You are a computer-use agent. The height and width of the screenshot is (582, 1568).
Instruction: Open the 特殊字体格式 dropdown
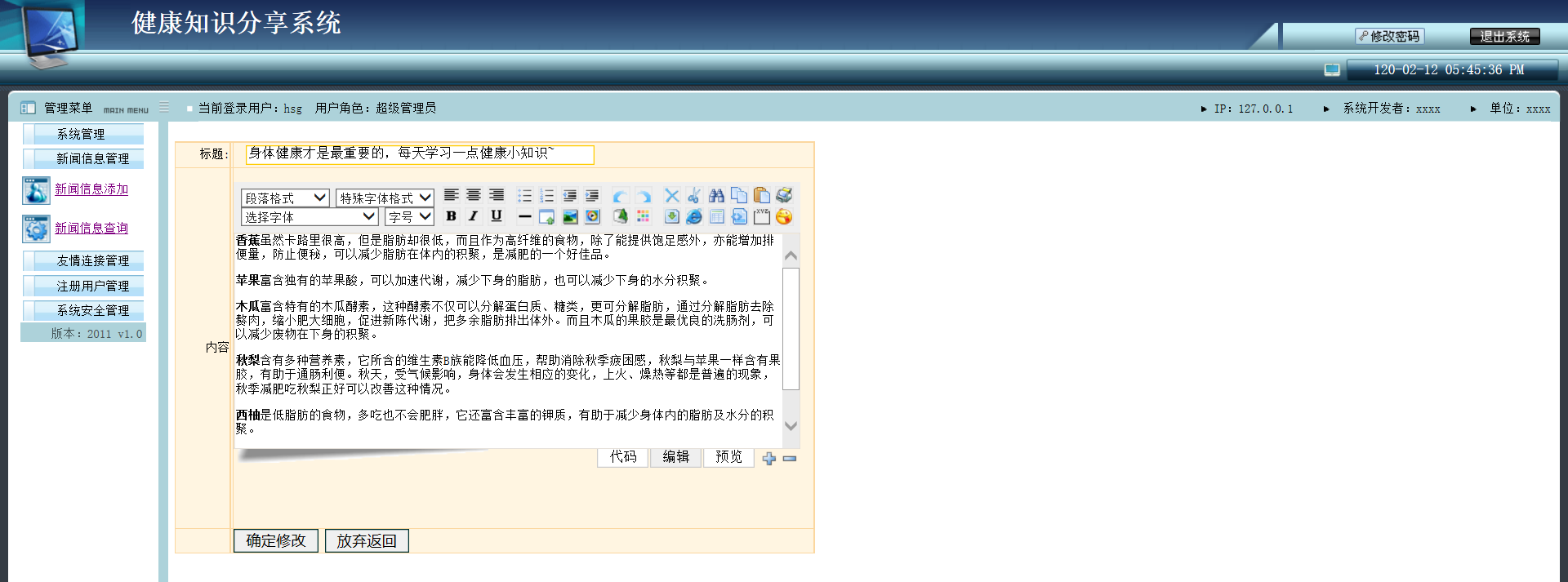(385, 198)
